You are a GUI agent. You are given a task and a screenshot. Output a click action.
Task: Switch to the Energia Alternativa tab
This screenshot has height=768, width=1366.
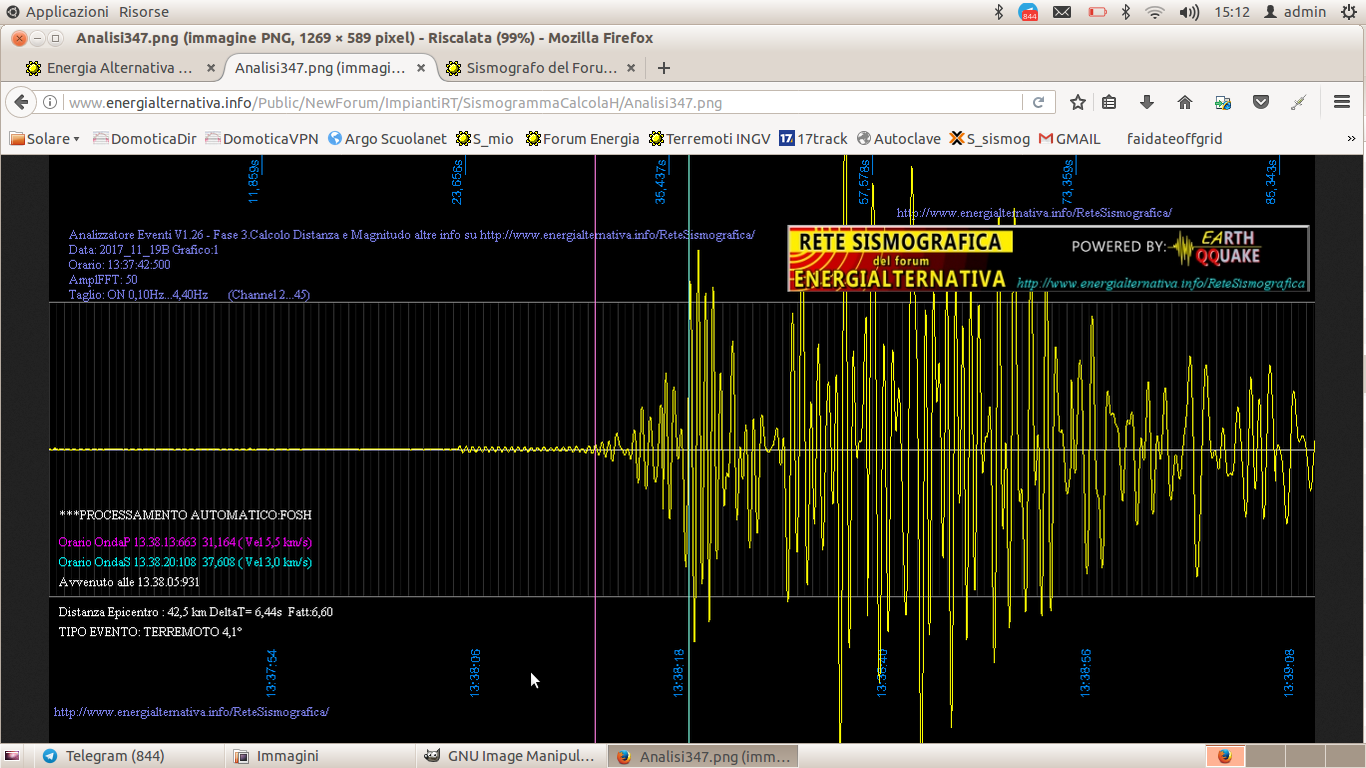click(x=120, y=68)
